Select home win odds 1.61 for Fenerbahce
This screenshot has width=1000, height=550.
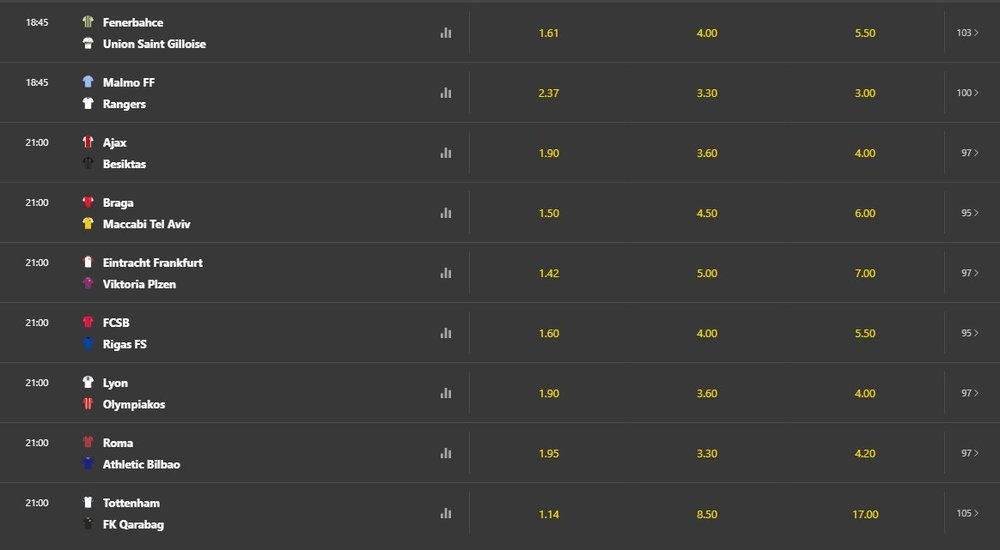tap(548, 33)
